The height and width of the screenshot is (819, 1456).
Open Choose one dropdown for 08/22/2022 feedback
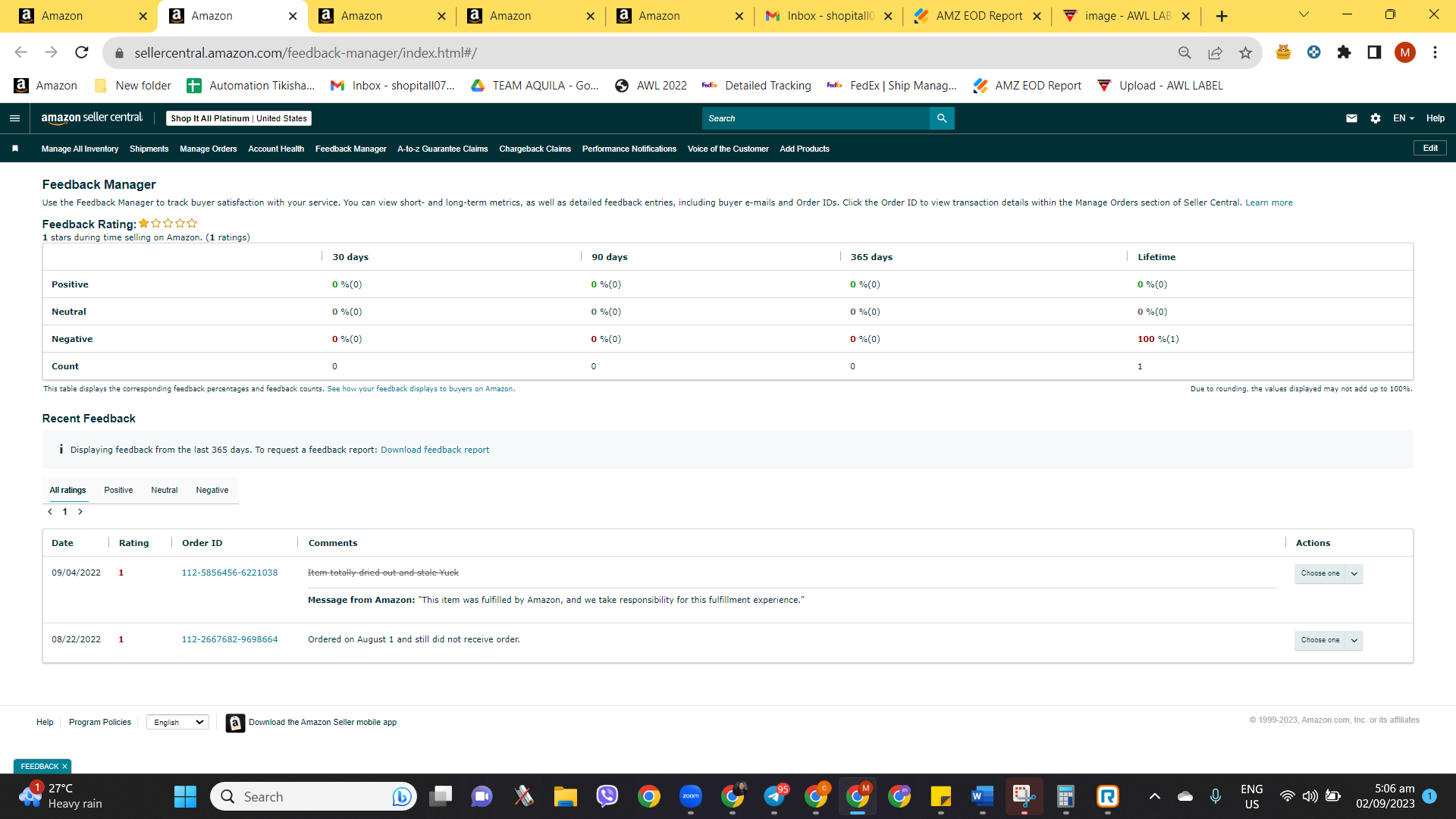click(1329, 640)
